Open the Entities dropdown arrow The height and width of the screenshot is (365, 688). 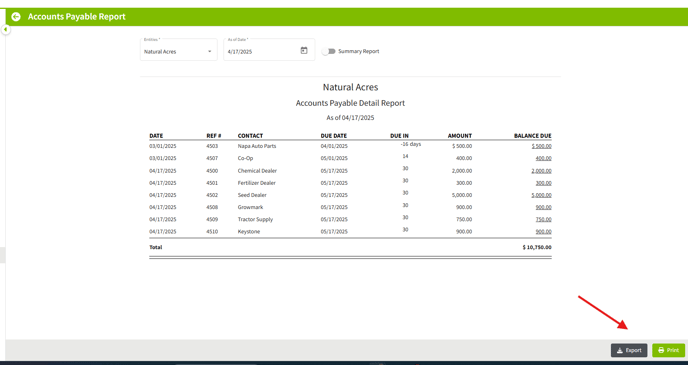coord(209,51)
